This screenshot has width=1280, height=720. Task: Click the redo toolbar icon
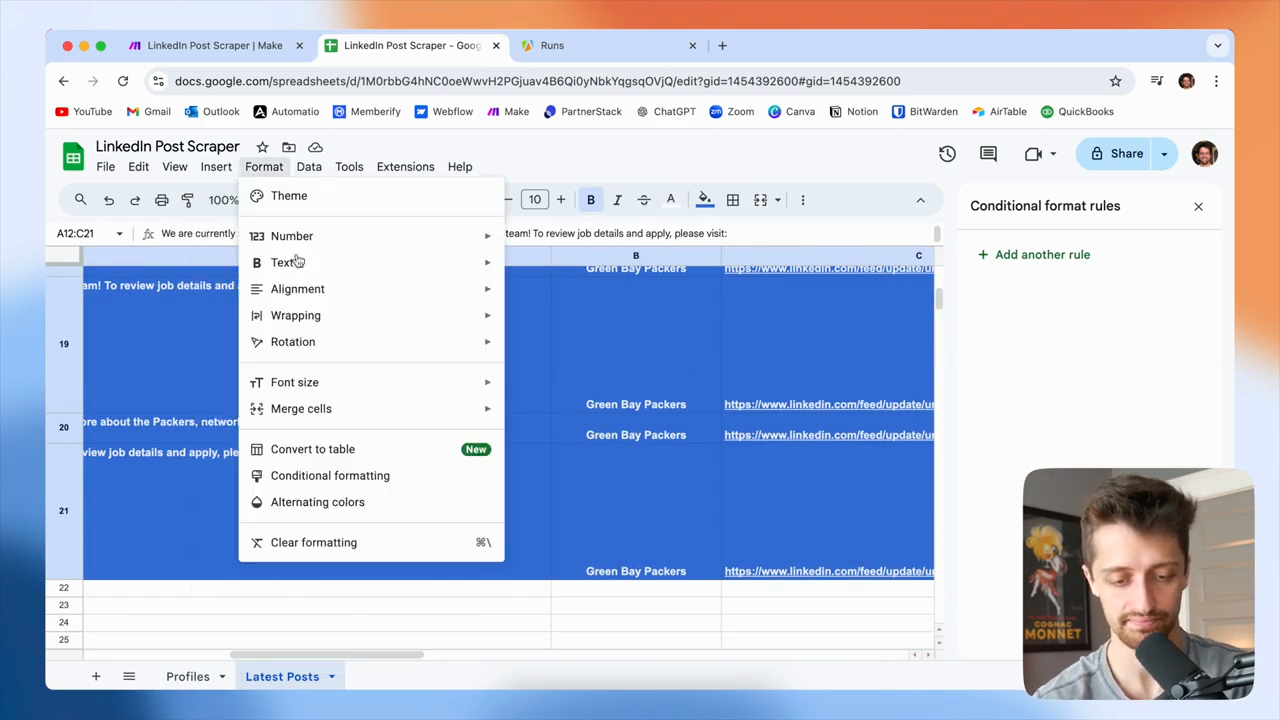(x=135, y=200)
